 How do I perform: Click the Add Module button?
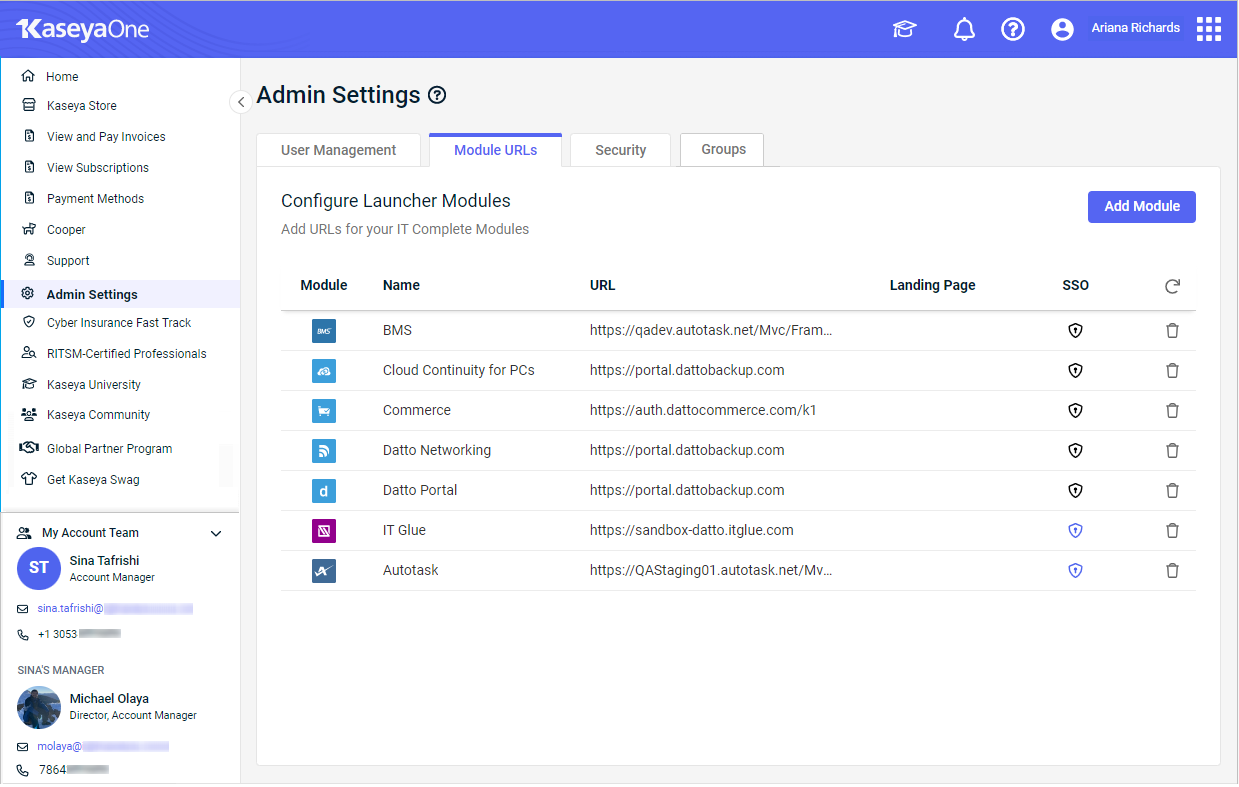[1141, 206]
